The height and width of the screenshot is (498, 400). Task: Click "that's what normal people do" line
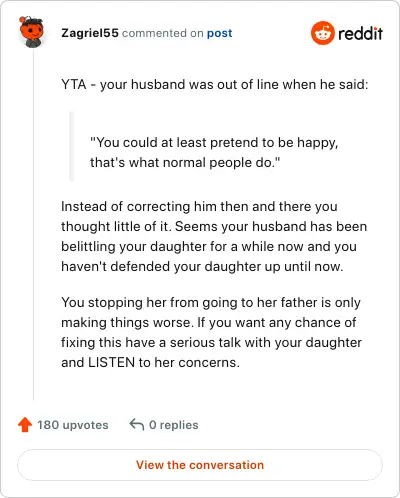click(x=185, y=163)
